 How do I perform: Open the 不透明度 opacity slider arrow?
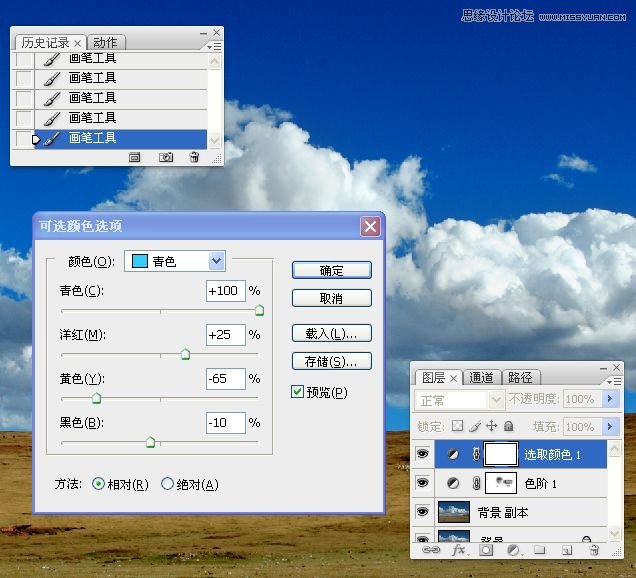point(610,399)
